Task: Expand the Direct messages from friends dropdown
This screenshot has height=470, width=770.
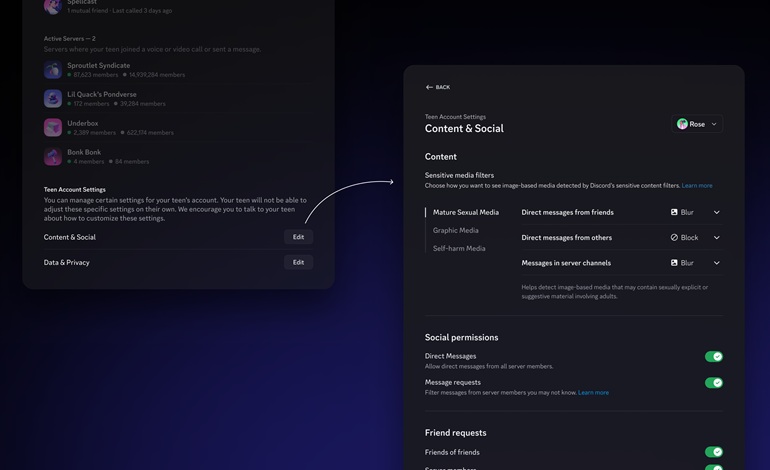Action: (x=716, y=212)
